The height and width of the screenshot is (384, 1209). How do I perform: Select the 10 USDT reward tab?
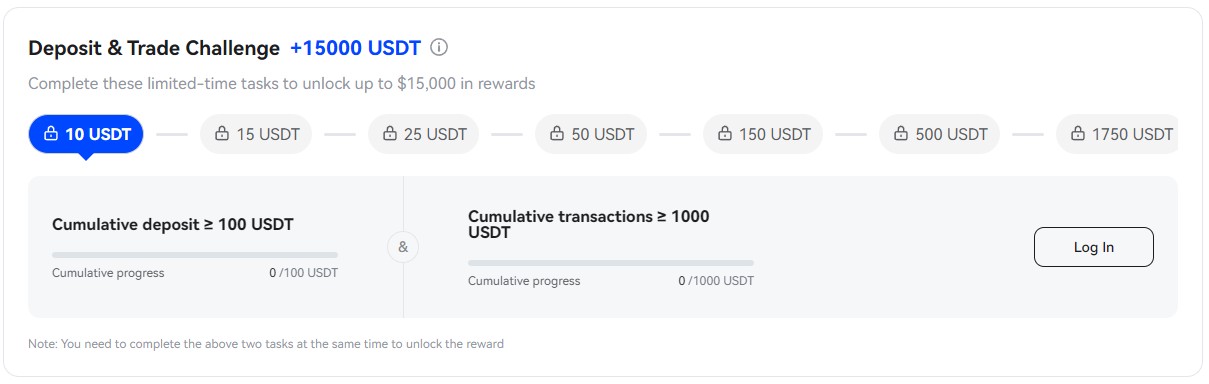pos(86,134)
